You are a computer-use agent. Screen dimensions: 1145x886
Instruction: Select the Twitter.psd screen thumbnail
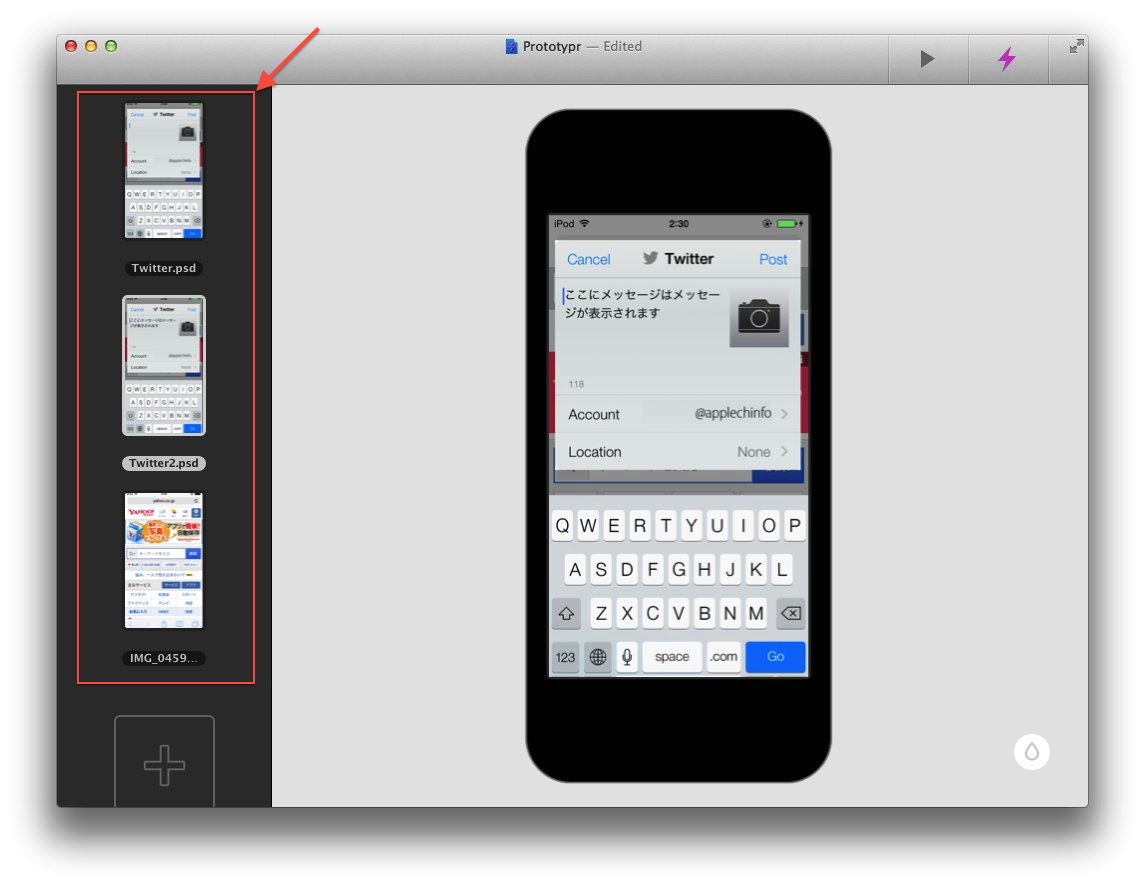164,170
